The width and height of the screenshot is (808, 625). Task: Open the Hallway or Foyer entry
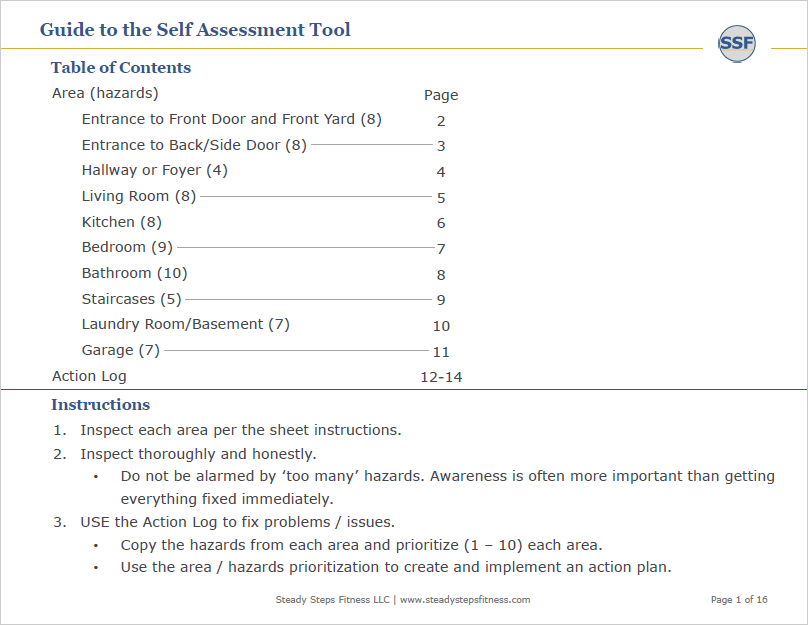[155, 170]
